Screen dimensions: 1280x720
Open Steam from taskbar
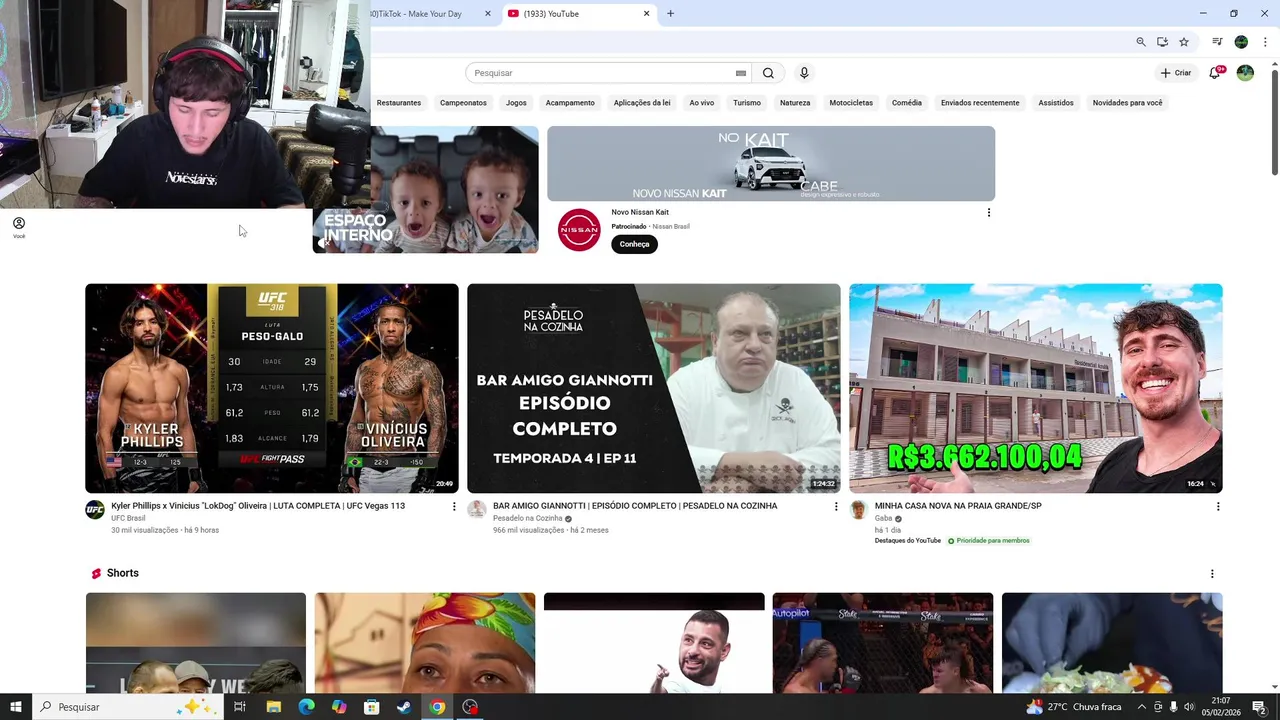[x=404, y=707]
